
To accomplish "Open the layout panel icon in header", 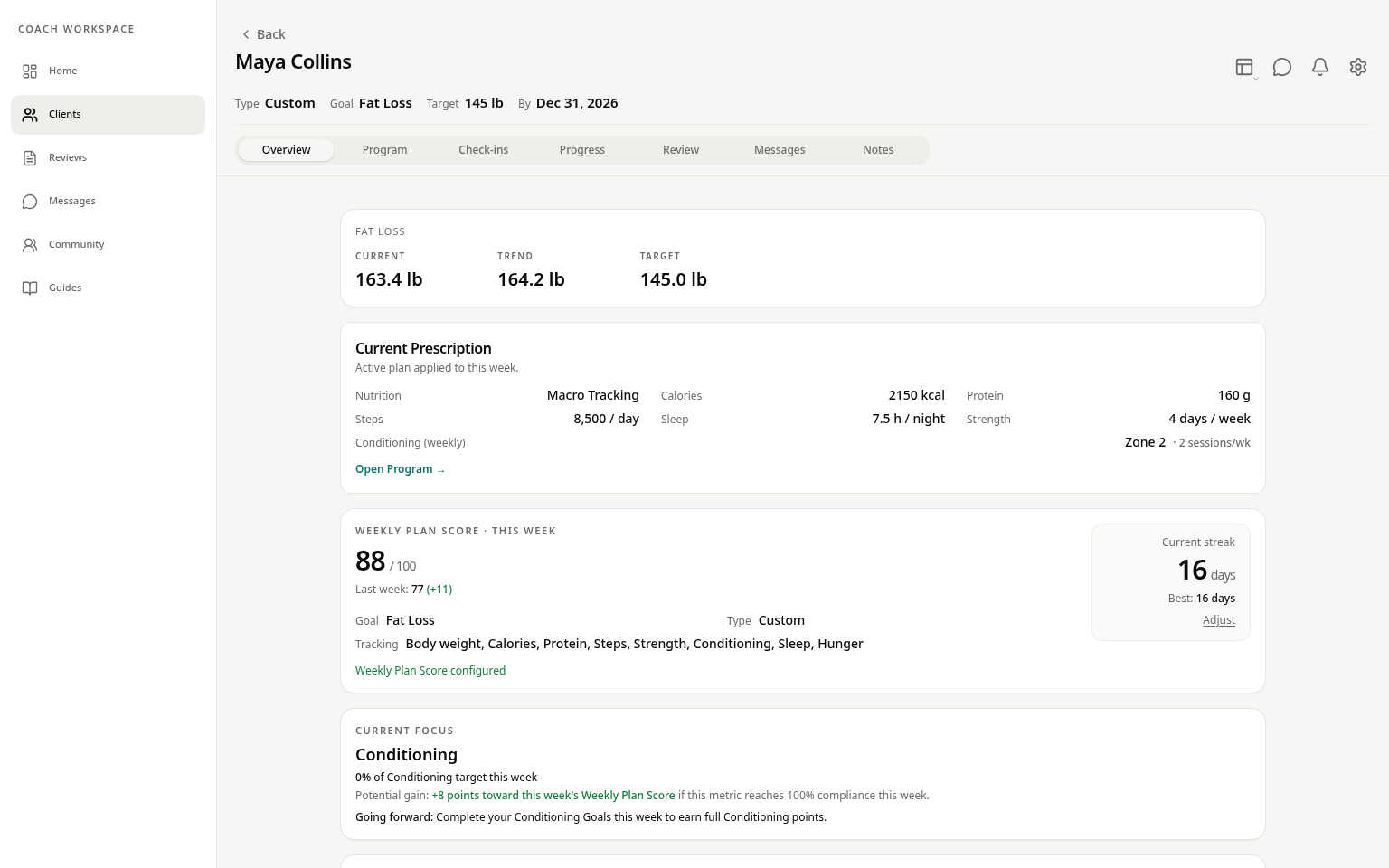I will 1244,67.
